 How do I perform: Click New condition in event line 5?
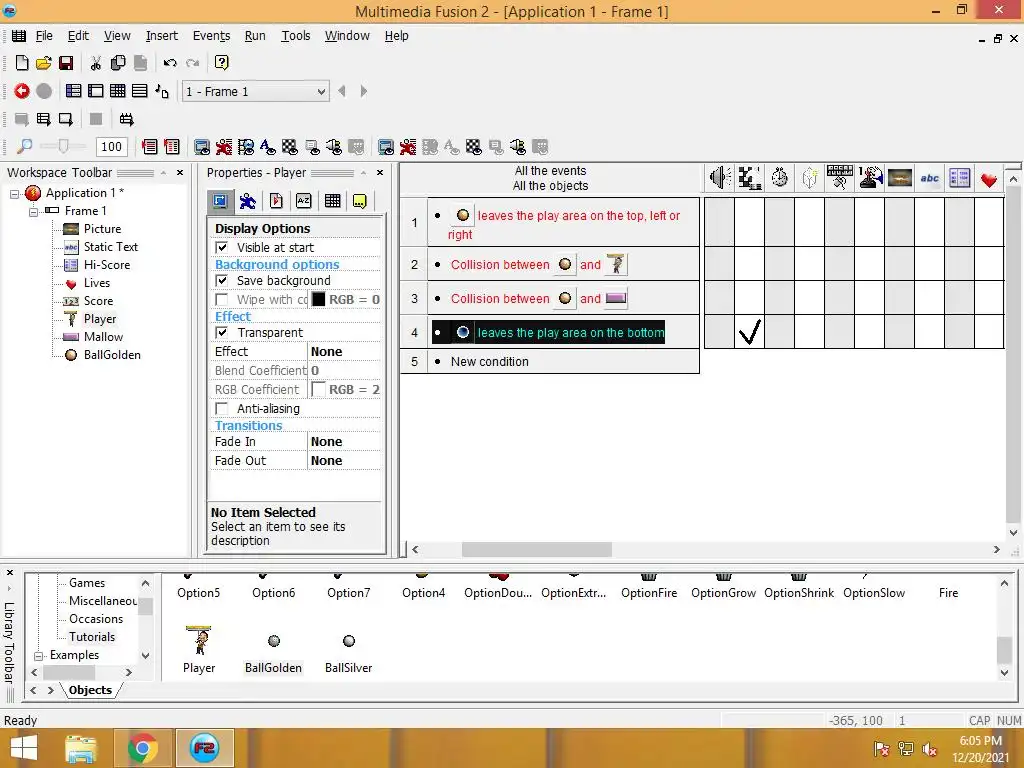489,362
